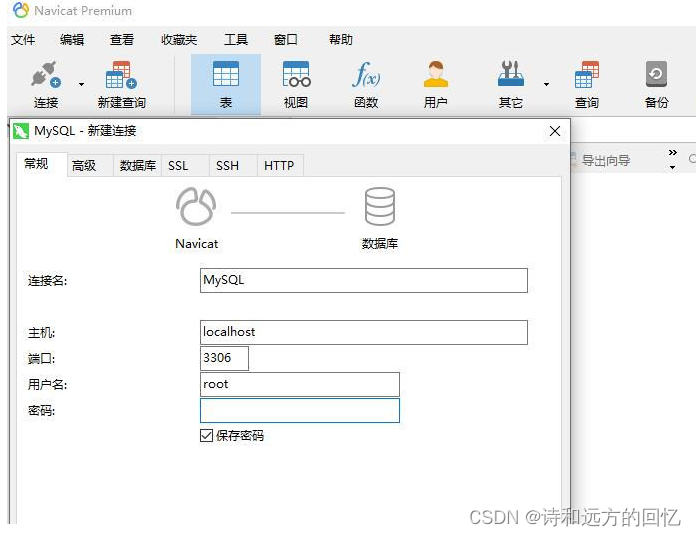Select the 查询 (Query) toolbar icon
Screen dimensions: 696x536
tap(586, 75)
